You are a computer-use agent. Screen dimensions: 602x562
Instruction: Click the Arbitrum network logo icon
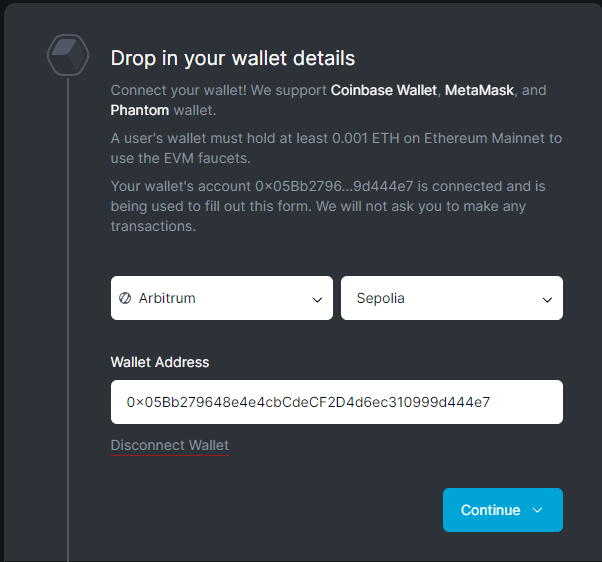[126, 298]
